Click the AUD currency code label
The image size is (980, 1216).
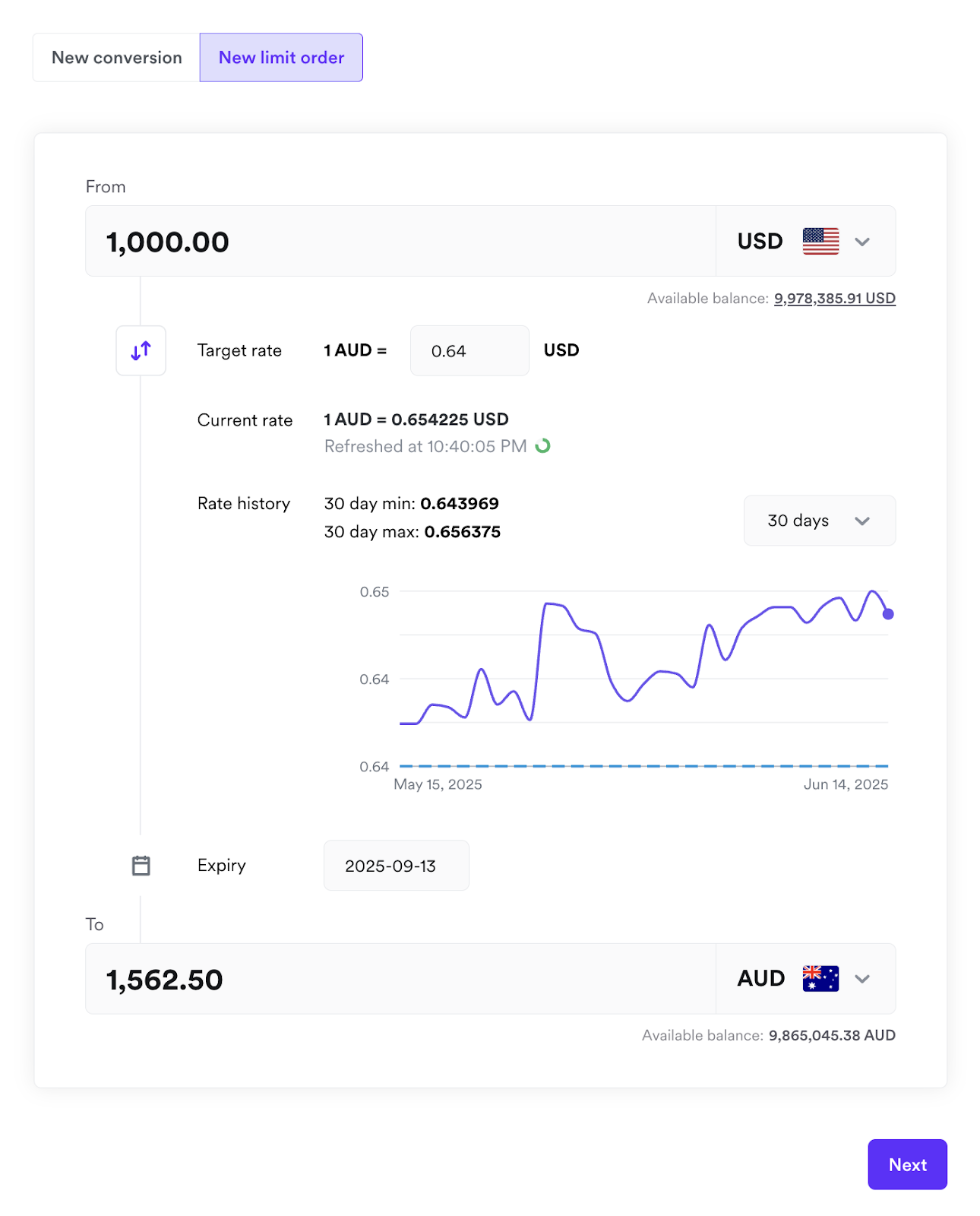click(760, 979)
